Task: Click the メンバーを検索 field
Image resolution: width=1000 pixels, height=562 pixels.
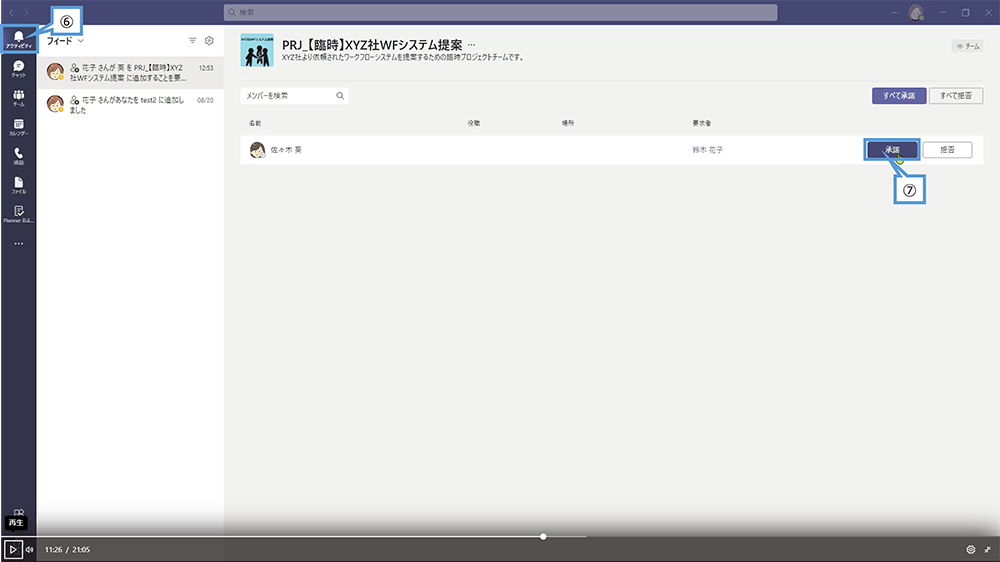Action: (x=294, y=96)
